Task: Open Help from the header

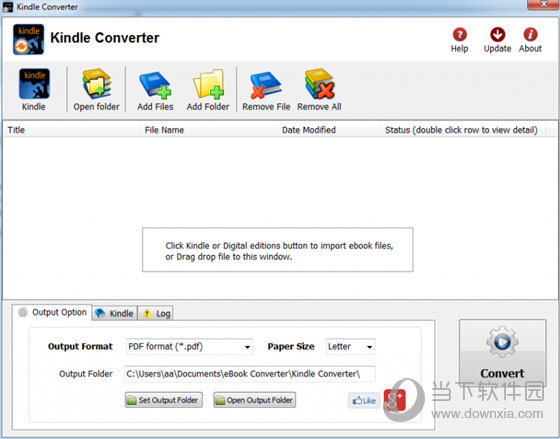Action: coord(460,35)
